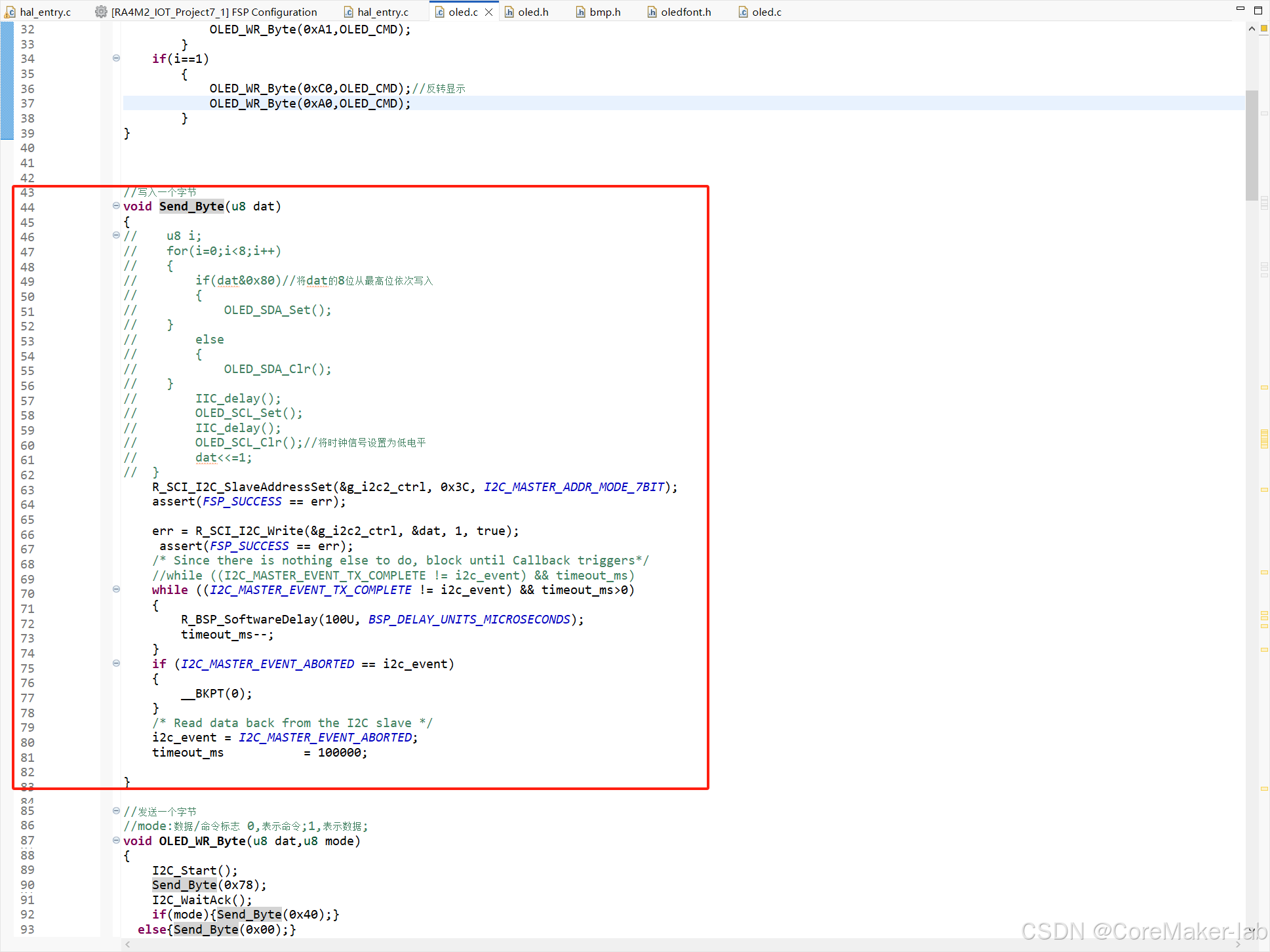Screen dimensions: 1270x952
Task: Click the FSP Configuration gear icon
Action: click(x=101, y=12)
